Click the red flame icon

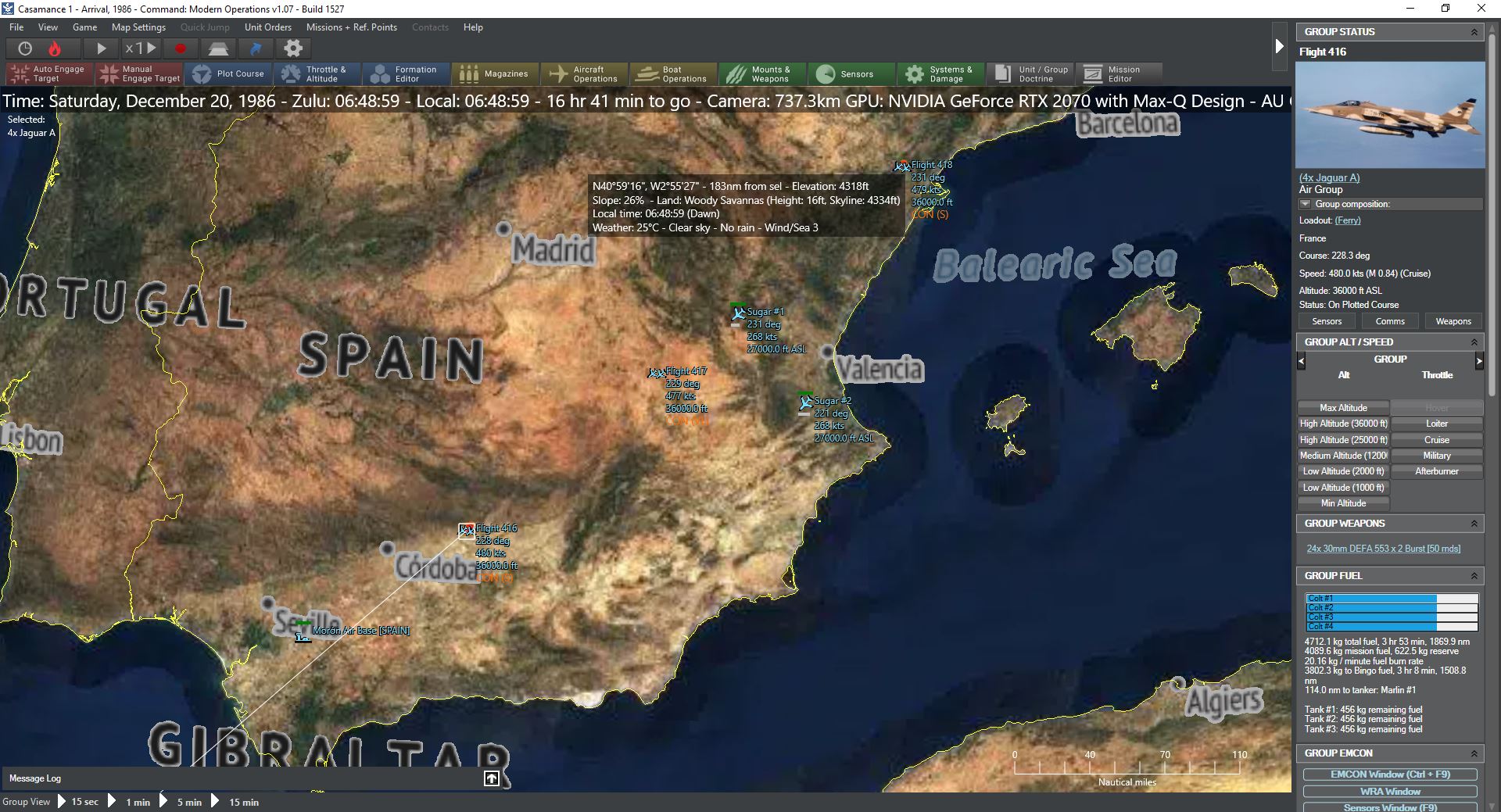tap(55, 48)
